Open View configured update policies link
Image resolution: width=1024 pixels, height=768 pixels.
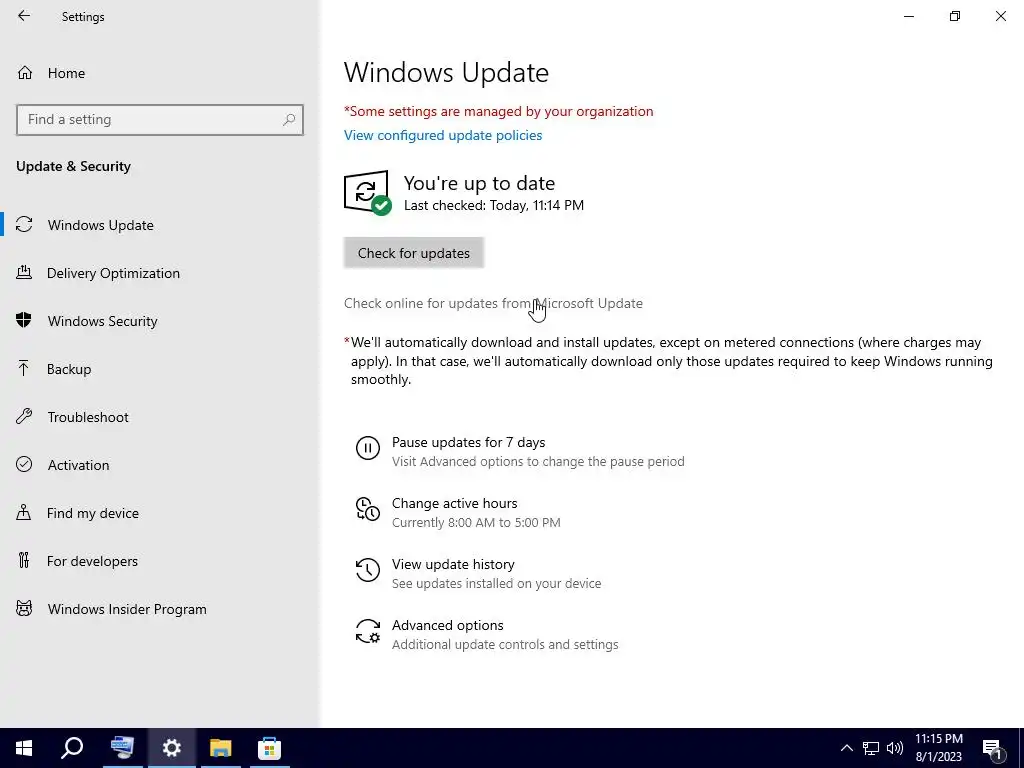click(443, 135)
